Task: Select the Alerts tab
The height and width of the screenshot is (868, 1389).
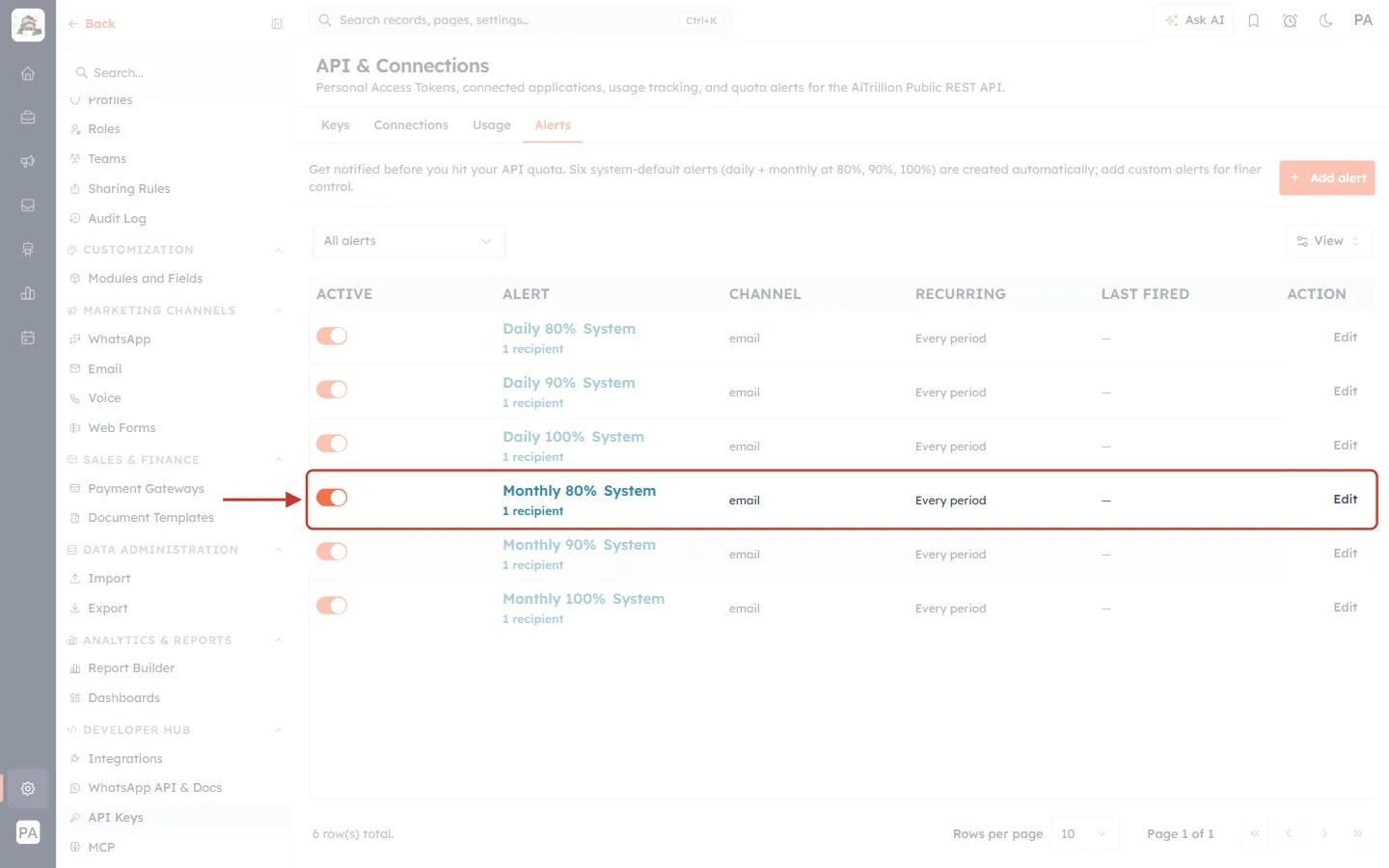Action: [553, 125]
